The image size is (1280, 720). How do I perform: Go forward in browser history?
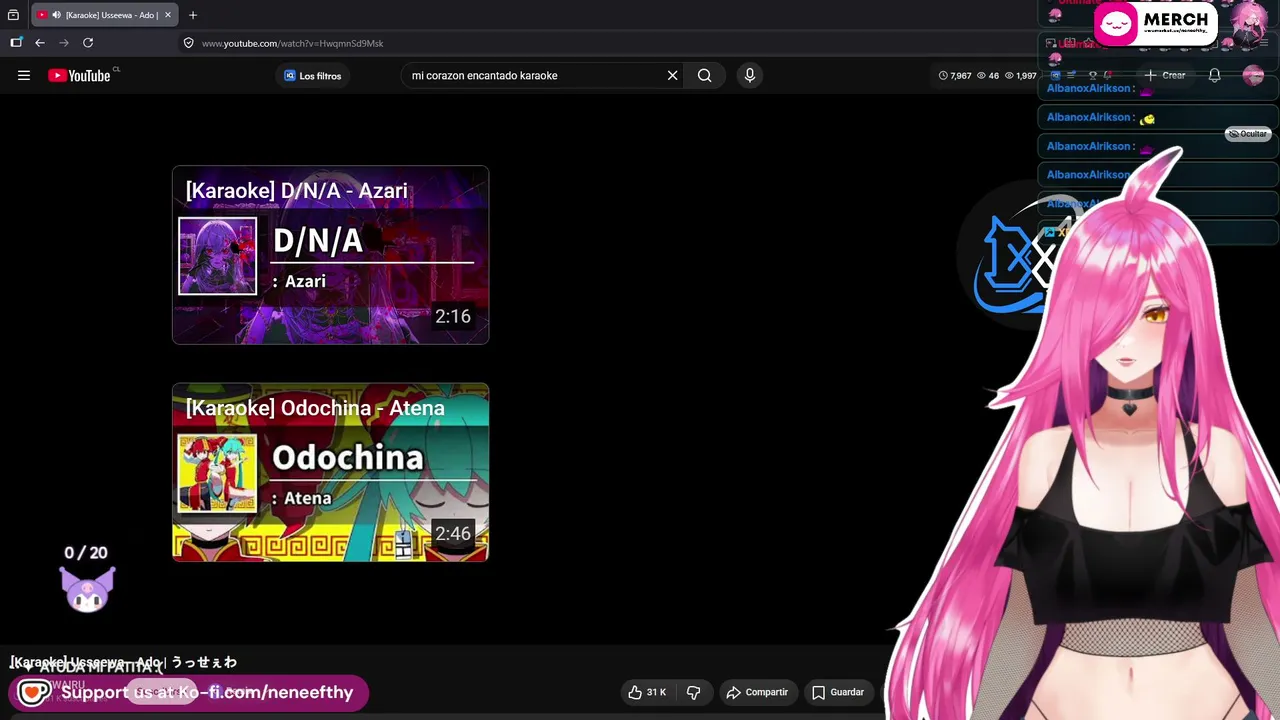tap(64, 43)
